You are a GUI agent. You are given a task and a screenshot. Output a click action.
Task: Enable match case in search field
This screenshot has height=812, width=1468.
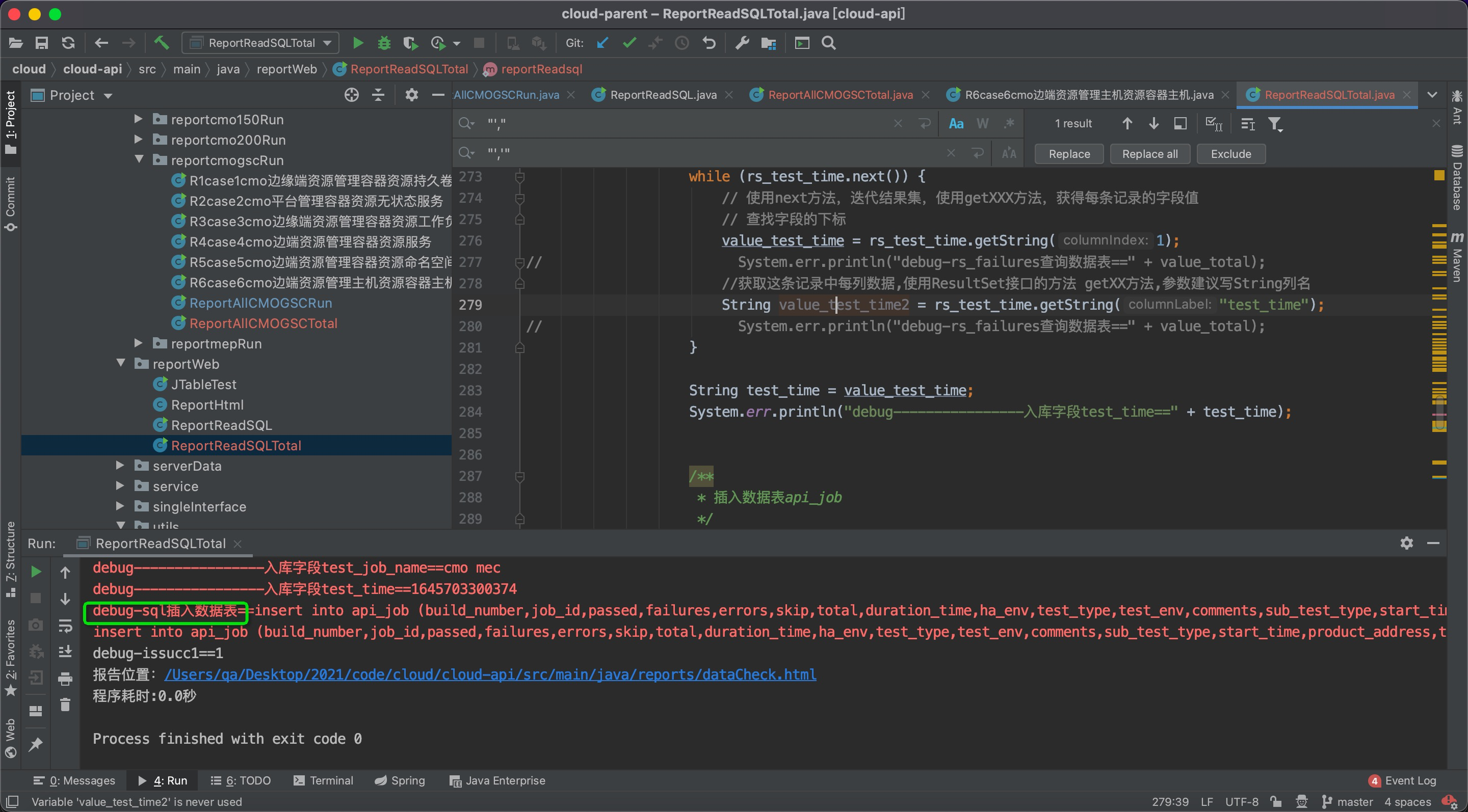coord(955,123)
